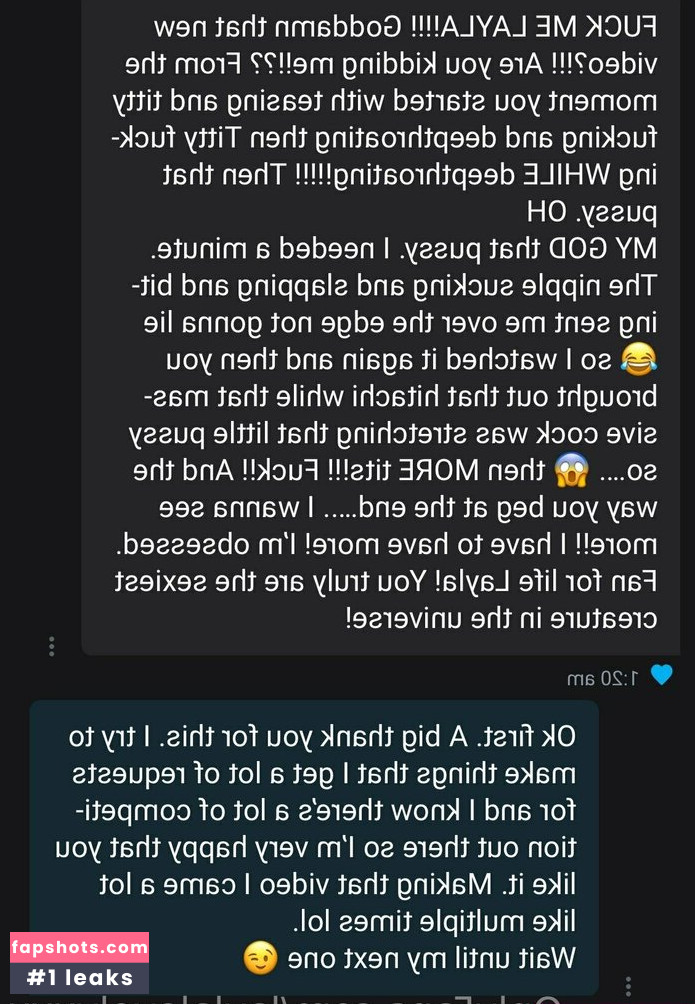Select the gray incoming message bubble
The width and height of the screenshot is (695, 1004).
[x=380, y=327]
